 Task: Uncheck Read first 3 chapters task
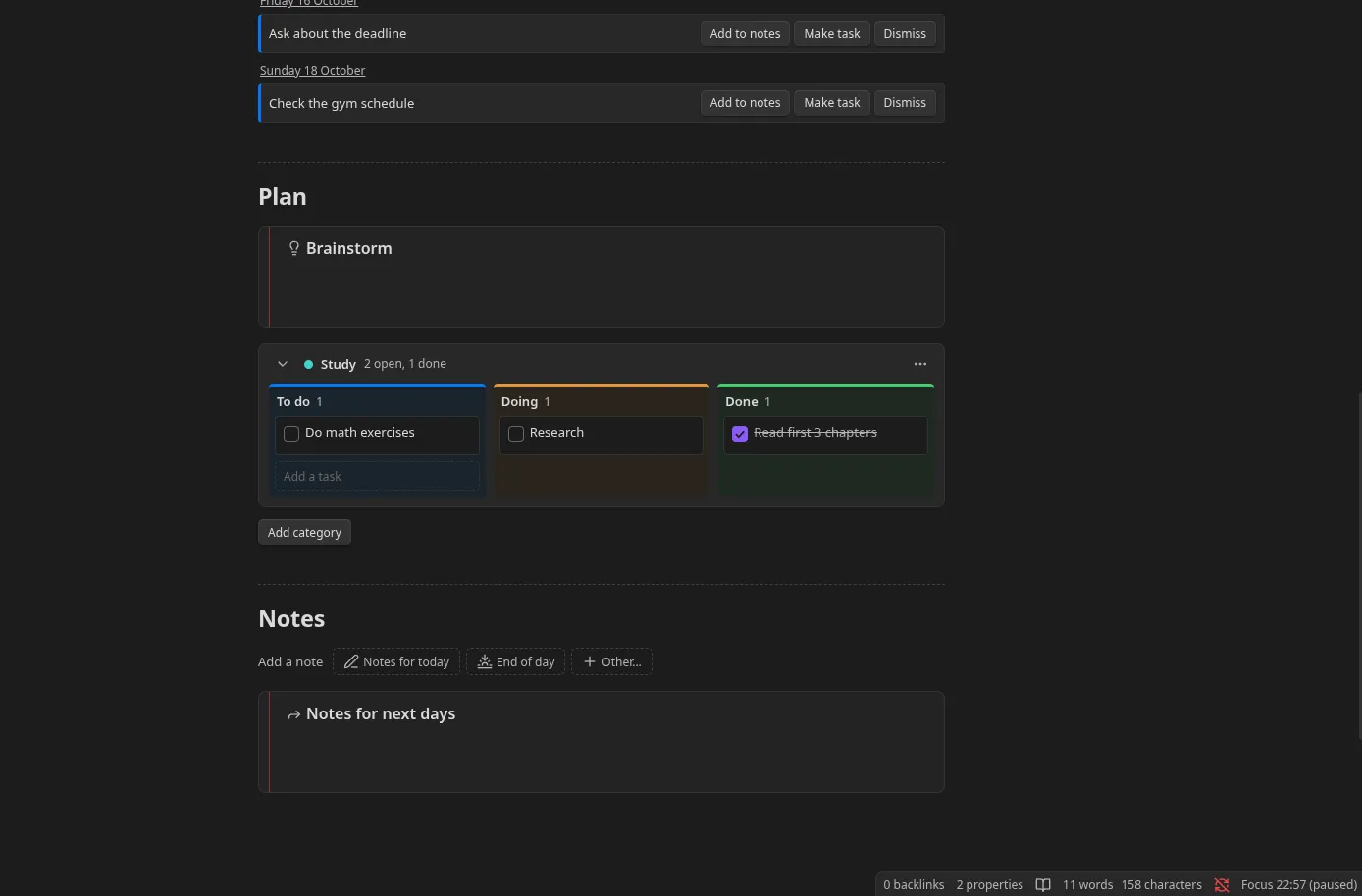pos(740,434)
